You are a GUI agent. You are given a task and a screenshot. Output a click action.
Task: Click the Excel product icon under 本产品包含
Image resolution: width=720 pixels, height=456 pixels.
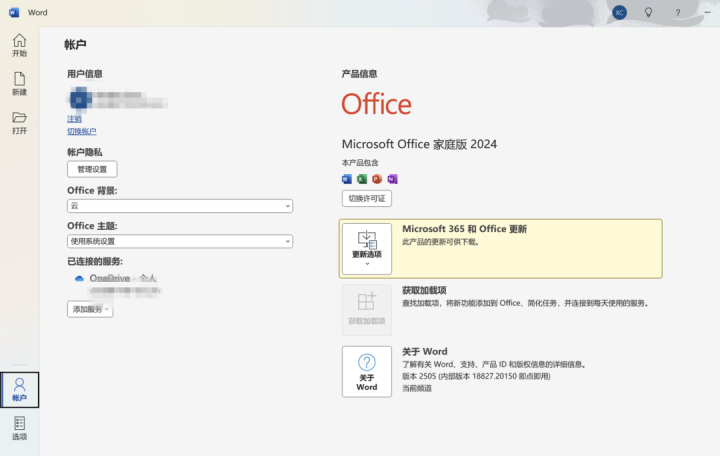[362, 179]
